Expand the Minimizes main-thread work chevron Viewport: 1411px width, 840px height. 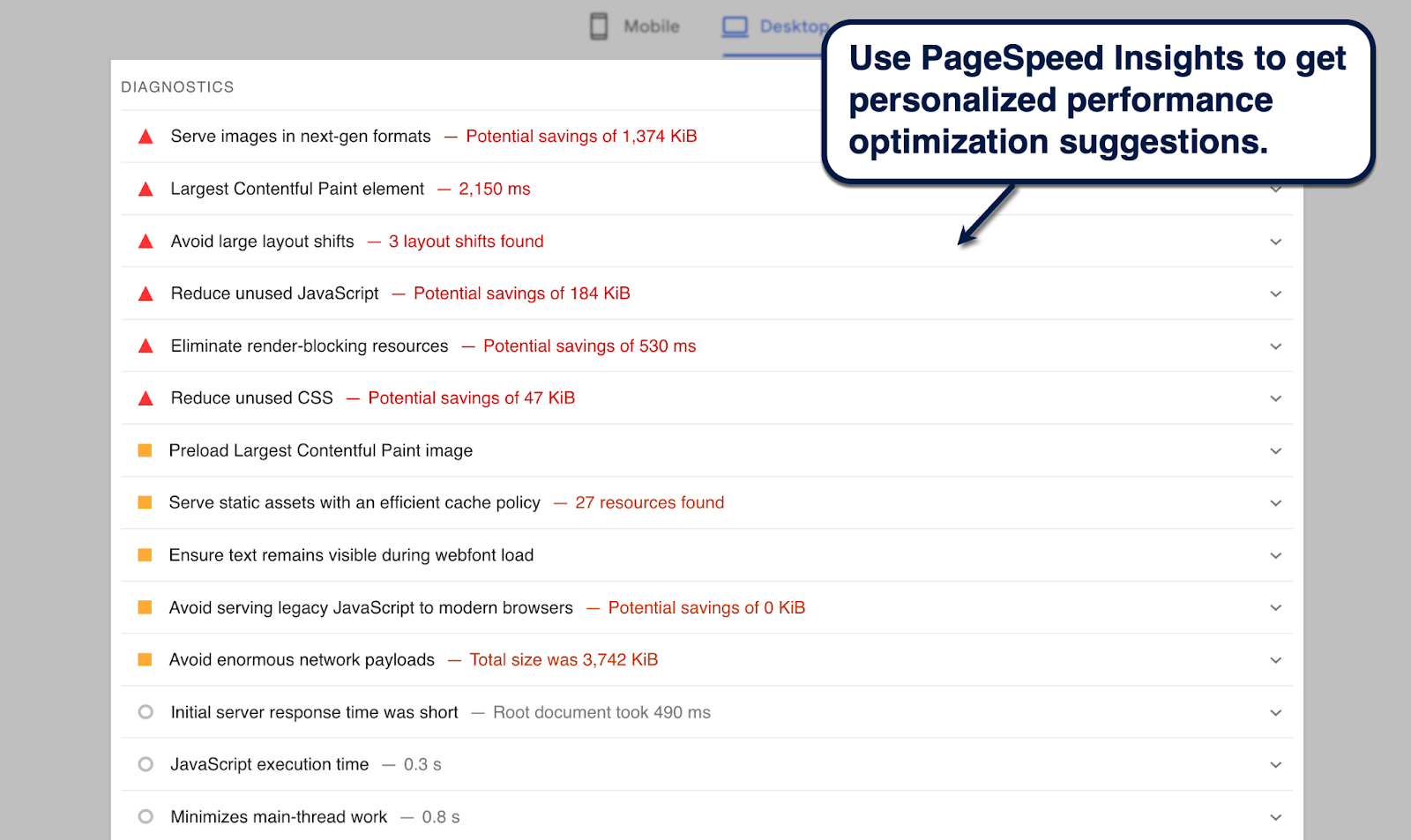coord(1275,817)
